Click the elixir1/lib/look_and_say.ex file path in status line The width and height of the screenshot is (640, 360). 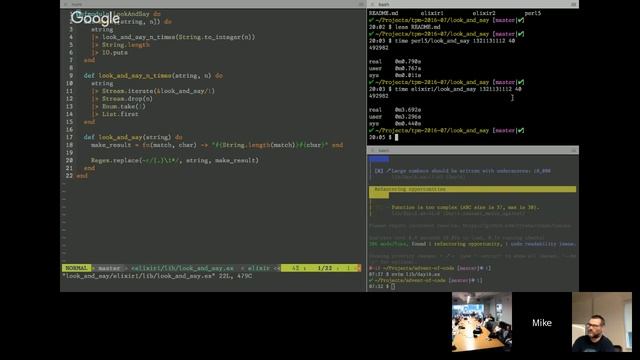pos(182,268)
